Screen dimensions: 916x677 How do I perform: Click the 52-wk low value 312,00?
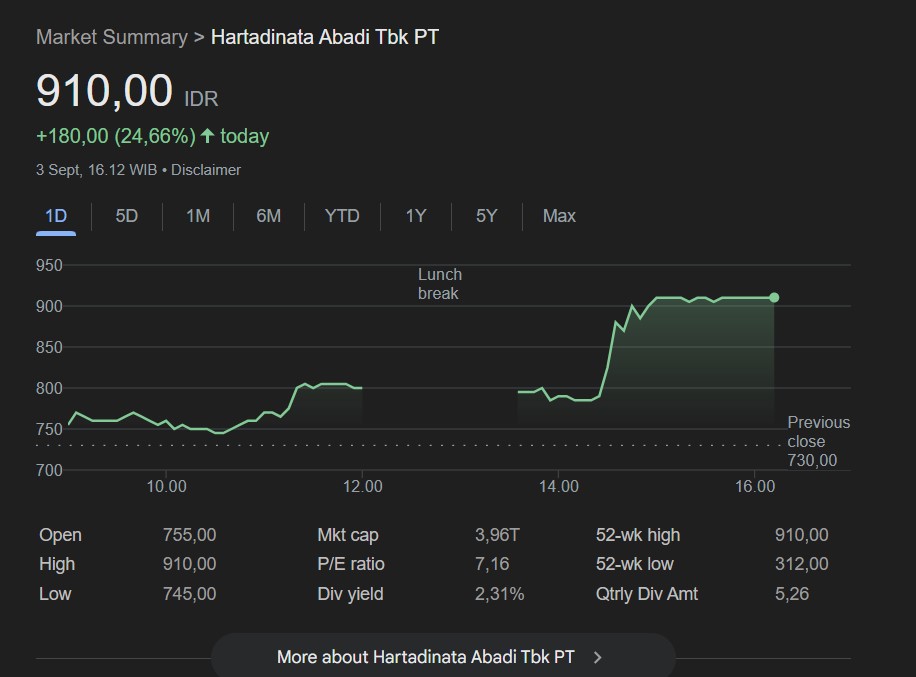[x=802, y=564]
